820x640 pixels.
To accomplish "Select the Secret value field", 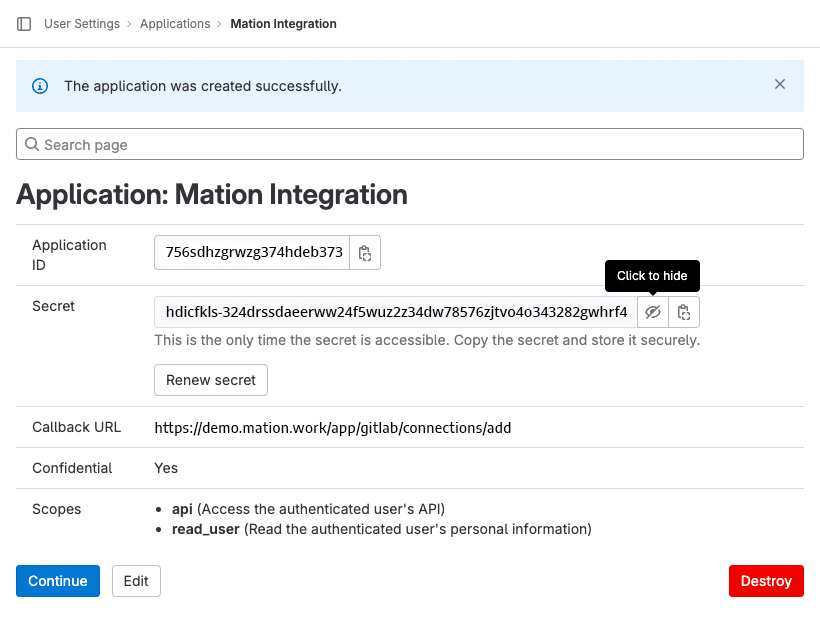I will pos(396,312).
